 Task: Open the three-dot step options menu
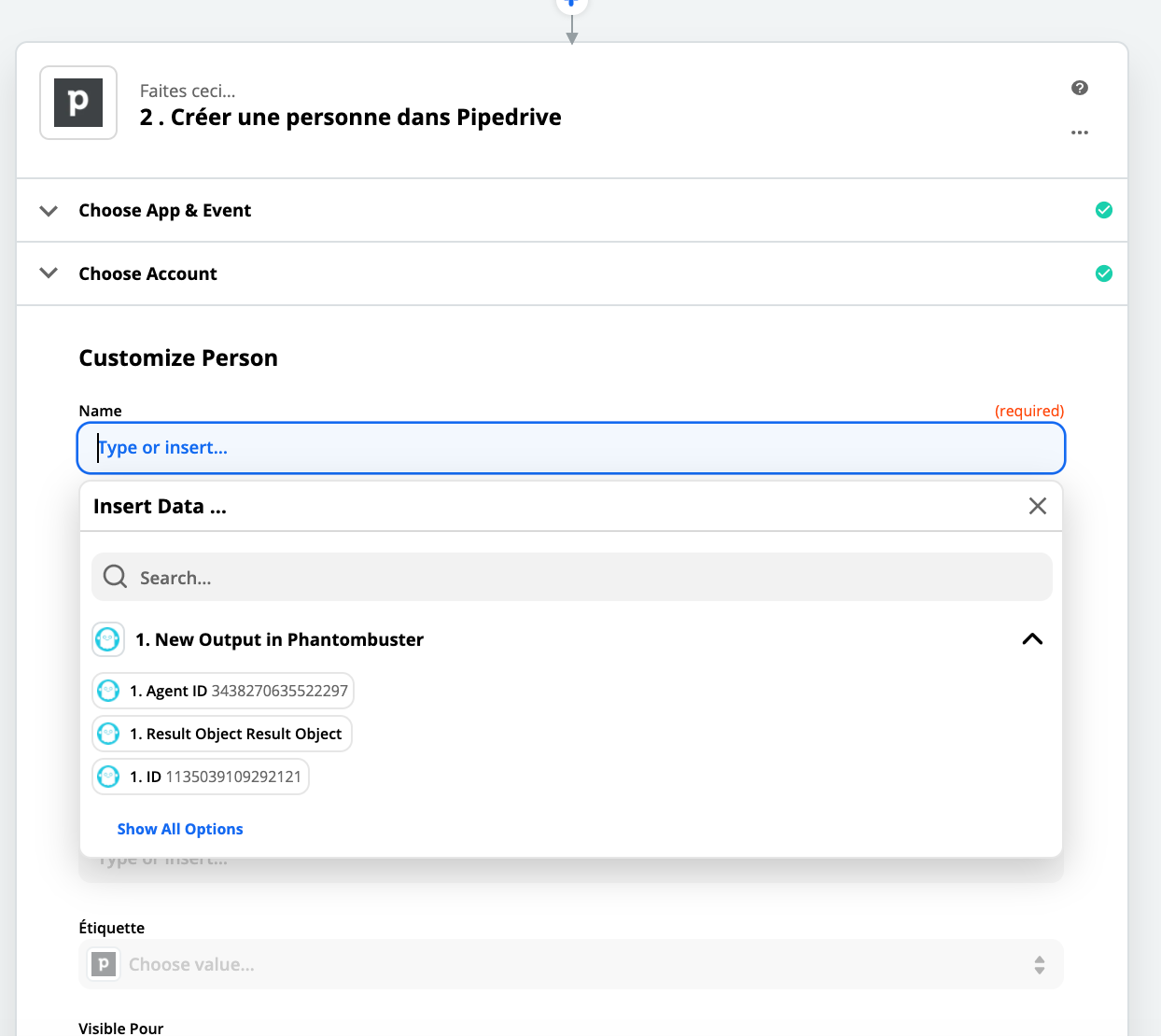pyautogui.click(x=1080, y=133)
